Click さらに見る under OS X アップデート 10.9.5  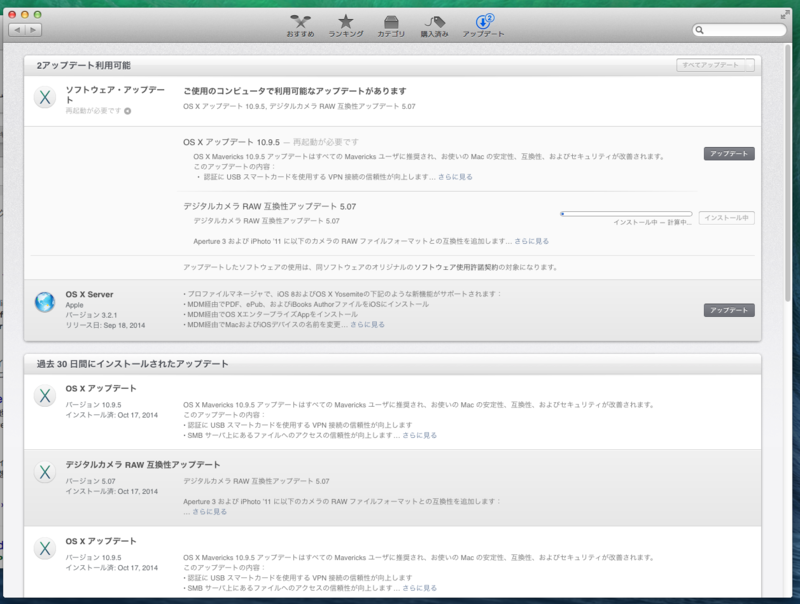[x=455, y=177]
